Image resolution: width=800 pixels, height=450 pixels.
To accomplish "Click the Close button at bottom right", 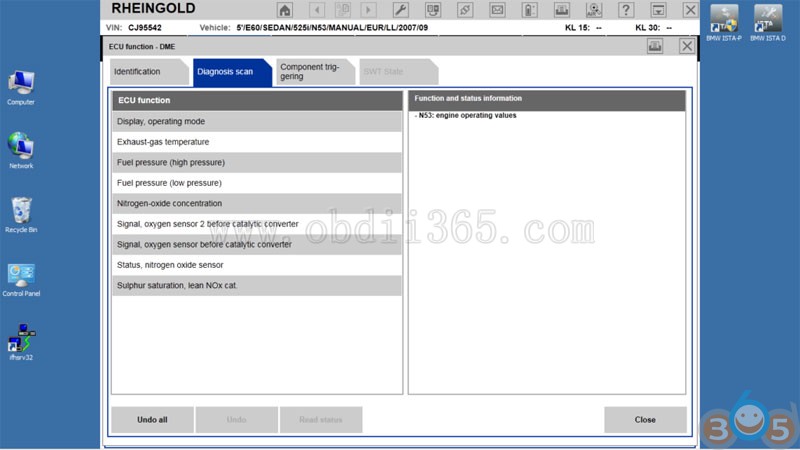I will (645, 419).
